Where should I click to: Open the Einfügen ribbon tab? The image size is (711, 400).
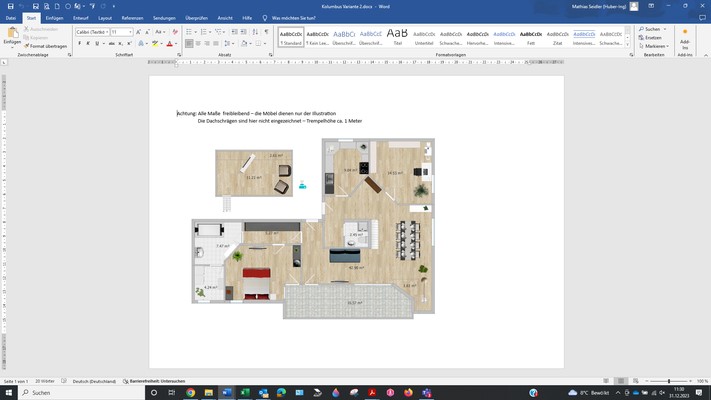click(x=54, y=18)
